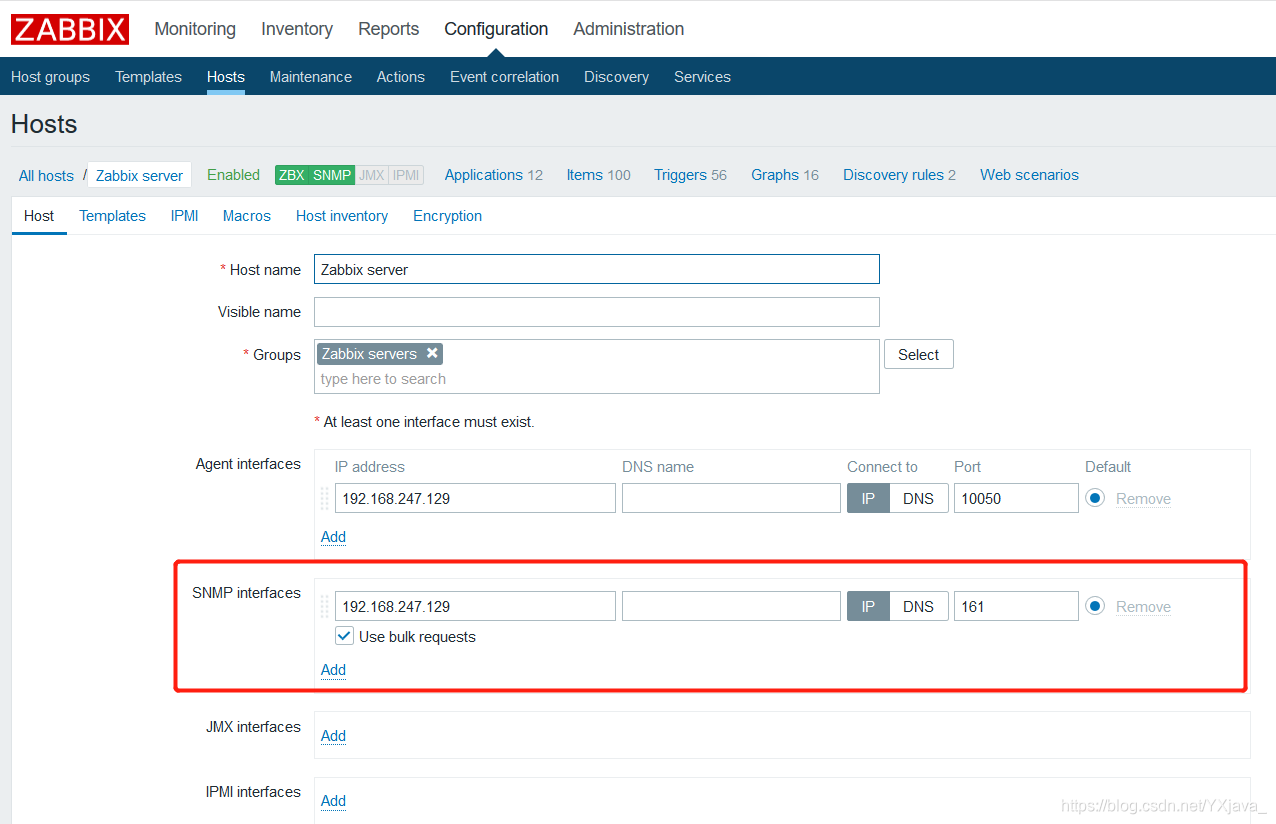This screenshot has width=1276, height=824.
Task: Click the Enabled status link
Action: (x=233, y=175)
